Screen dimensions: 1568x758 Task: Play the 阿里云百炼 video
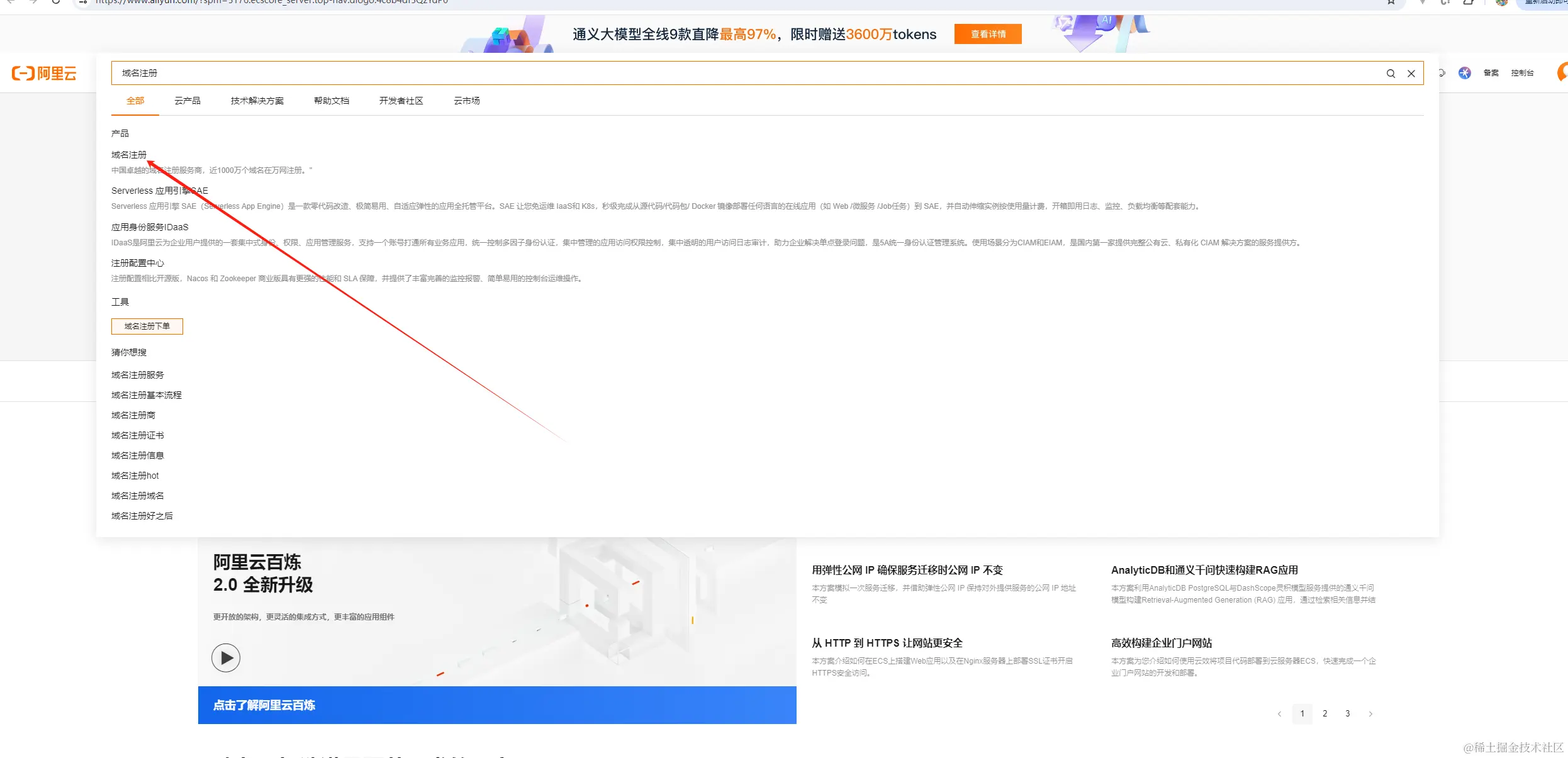pyautogui.click(x=226, y=658)
